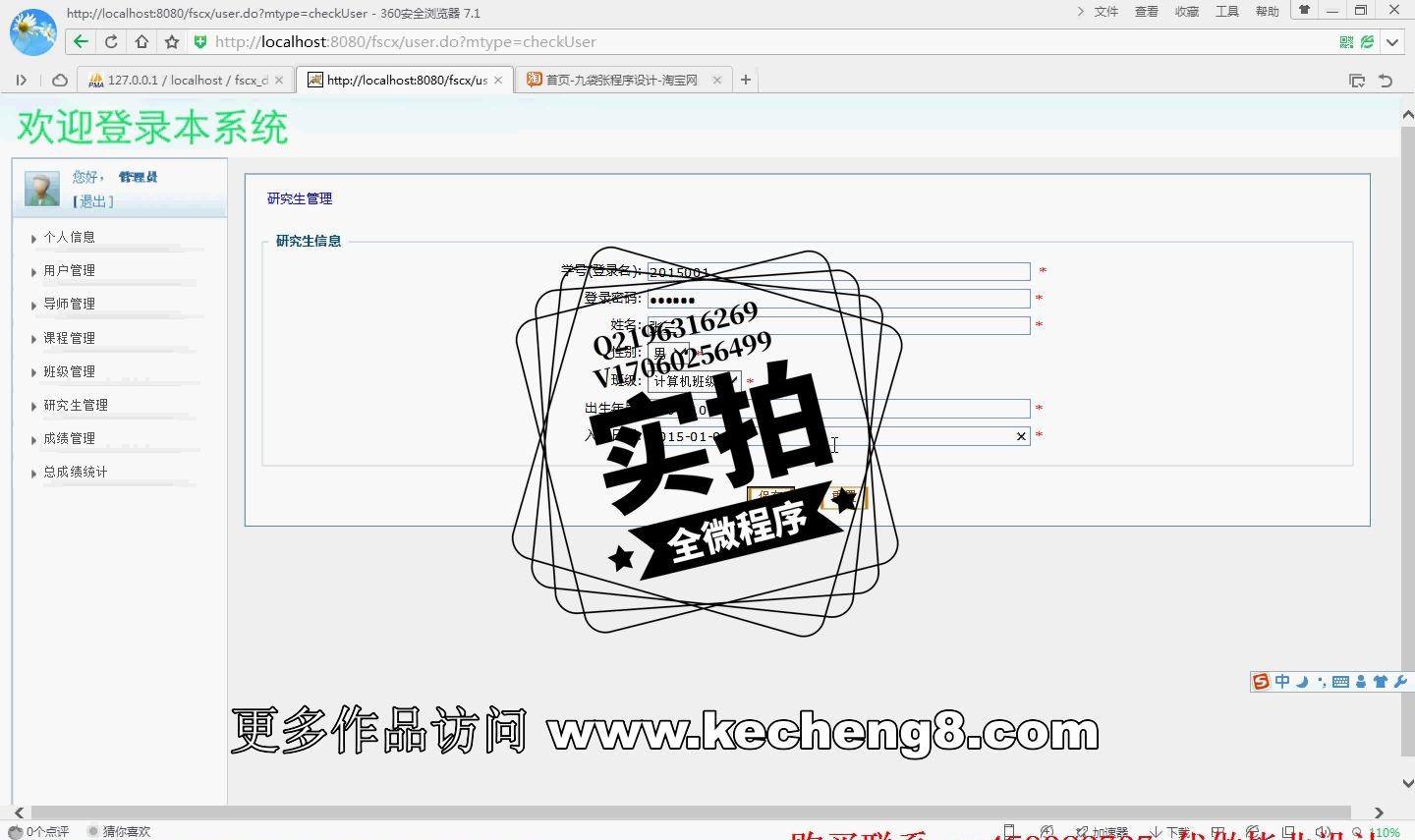Toggle the 中 Chinese/English input mode
This screenshot has width=1415, height=840.
(1282, 682)
